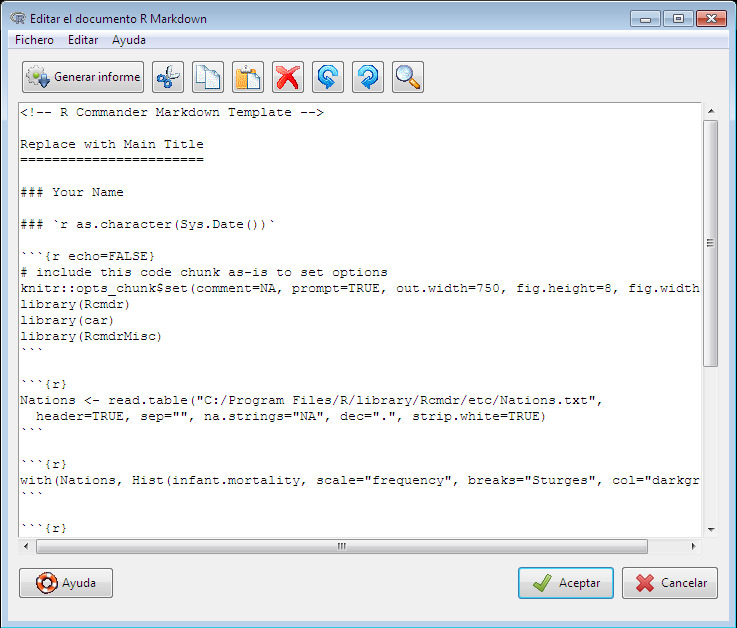The width and height of the screenshot is (737, 628).
Task: Click the 'library(Rcmdr)' line
Action: tap(75, 304)
